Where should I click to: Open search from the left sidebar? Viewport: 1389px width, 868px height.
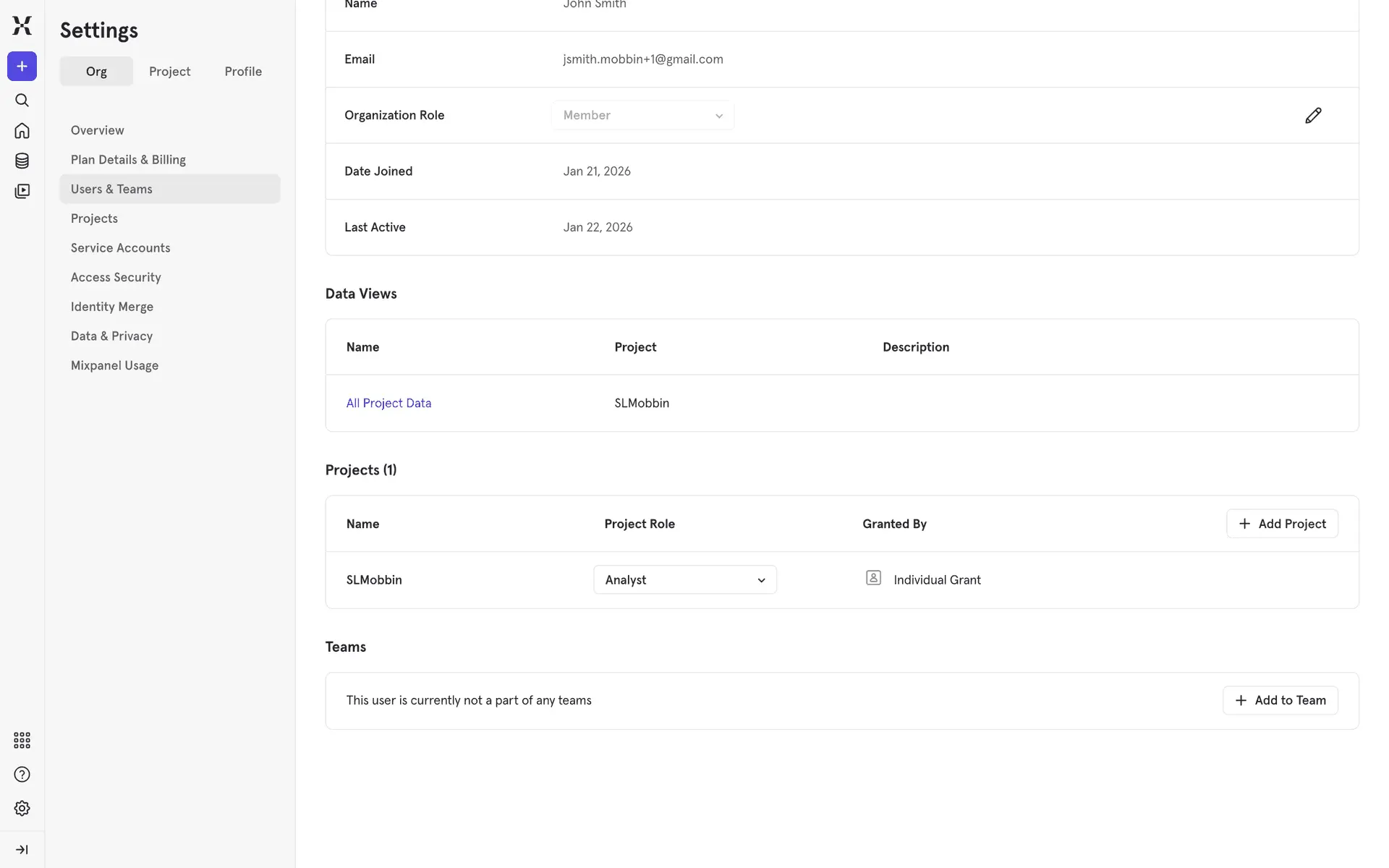coord(22,101)
